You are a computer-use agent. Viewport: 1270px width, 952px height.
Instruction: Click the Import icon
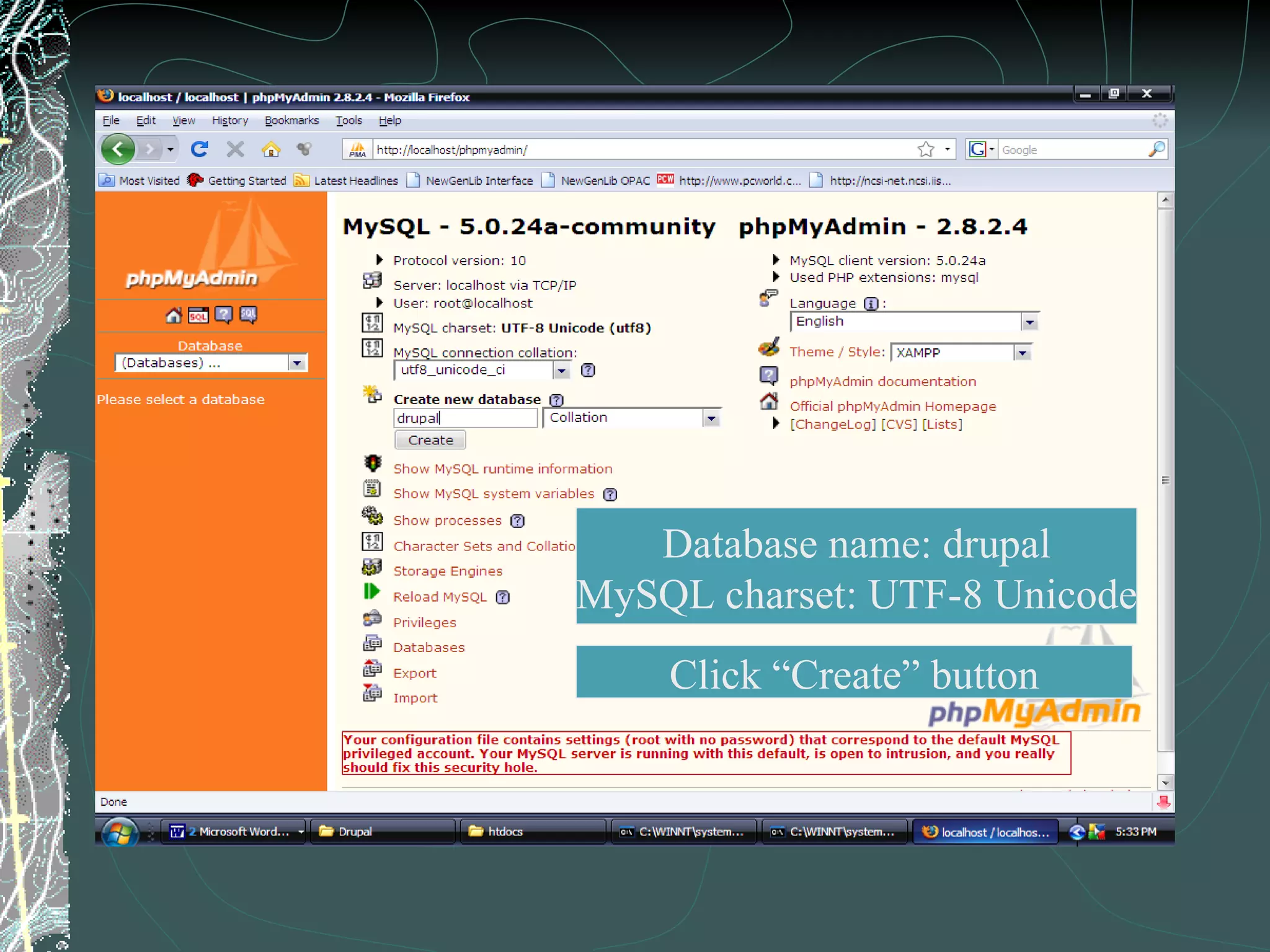[x=372, y=693]
